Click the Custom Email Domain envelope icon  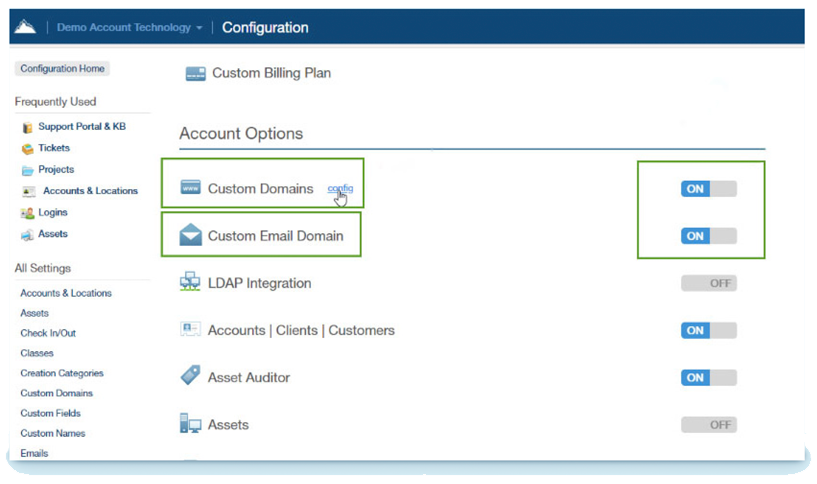tap(190, 236)
